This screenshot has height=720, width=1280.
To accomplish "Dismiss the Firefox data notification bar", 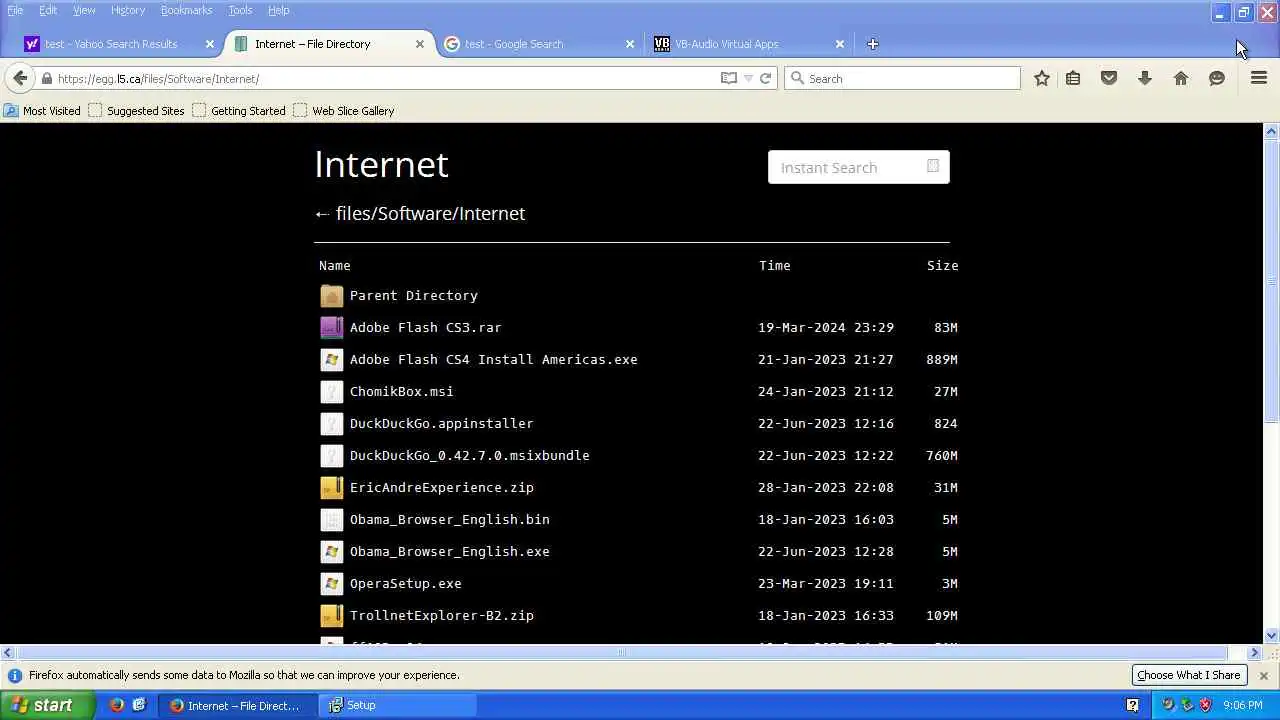I will point(1264,676).
